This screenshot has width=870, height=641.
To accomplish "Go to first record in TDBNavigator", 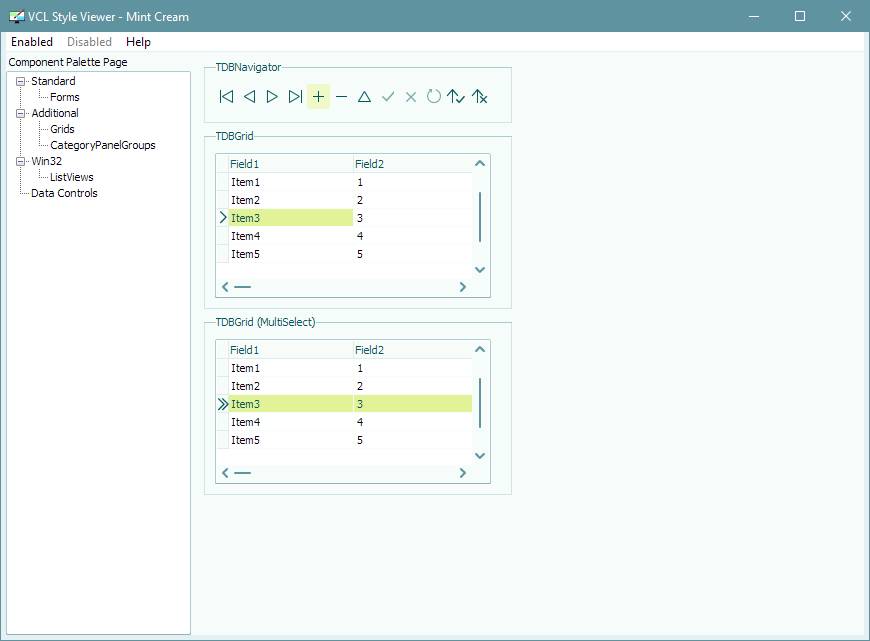I will [x=226, y=97].
